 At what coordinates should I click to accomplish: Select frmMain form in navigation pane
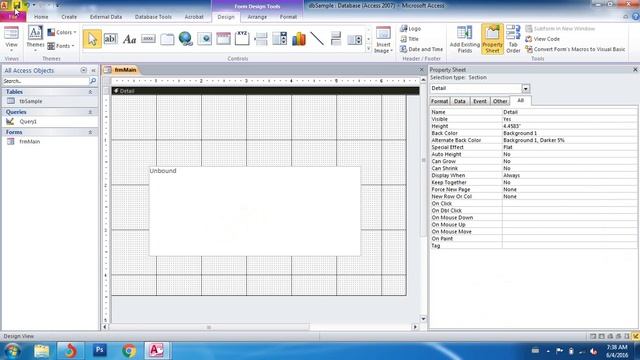[30, 142]
